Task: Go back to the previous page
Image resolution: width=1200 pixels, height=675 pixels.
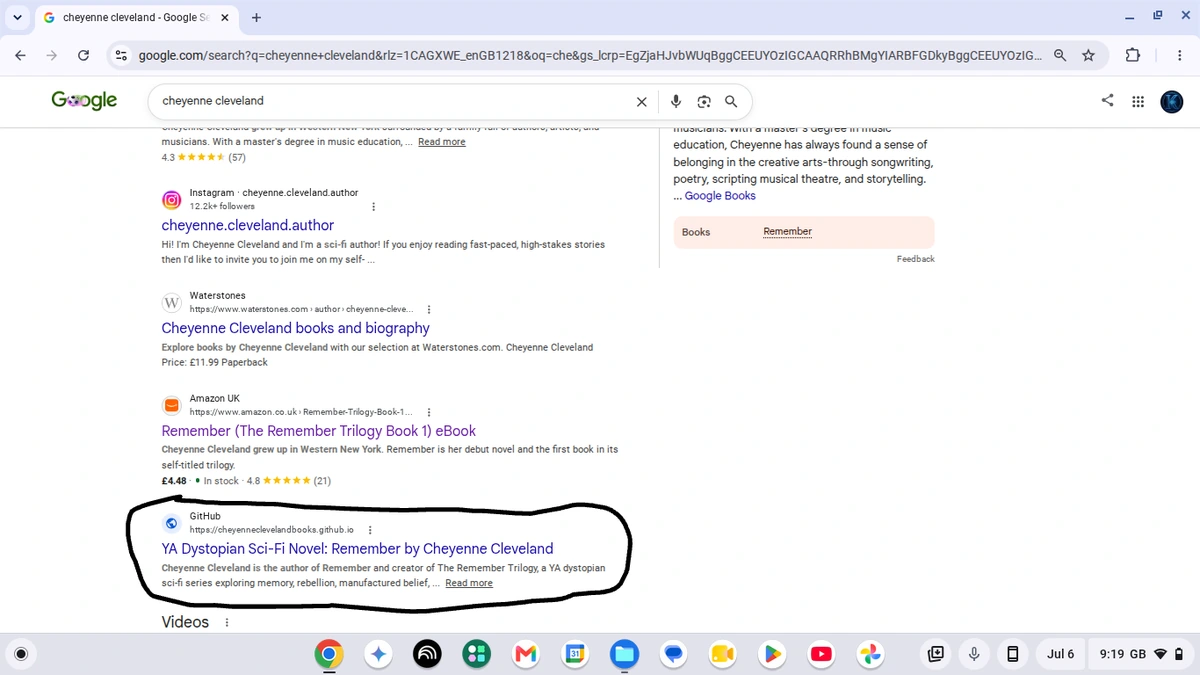Action: click(20, 55)
